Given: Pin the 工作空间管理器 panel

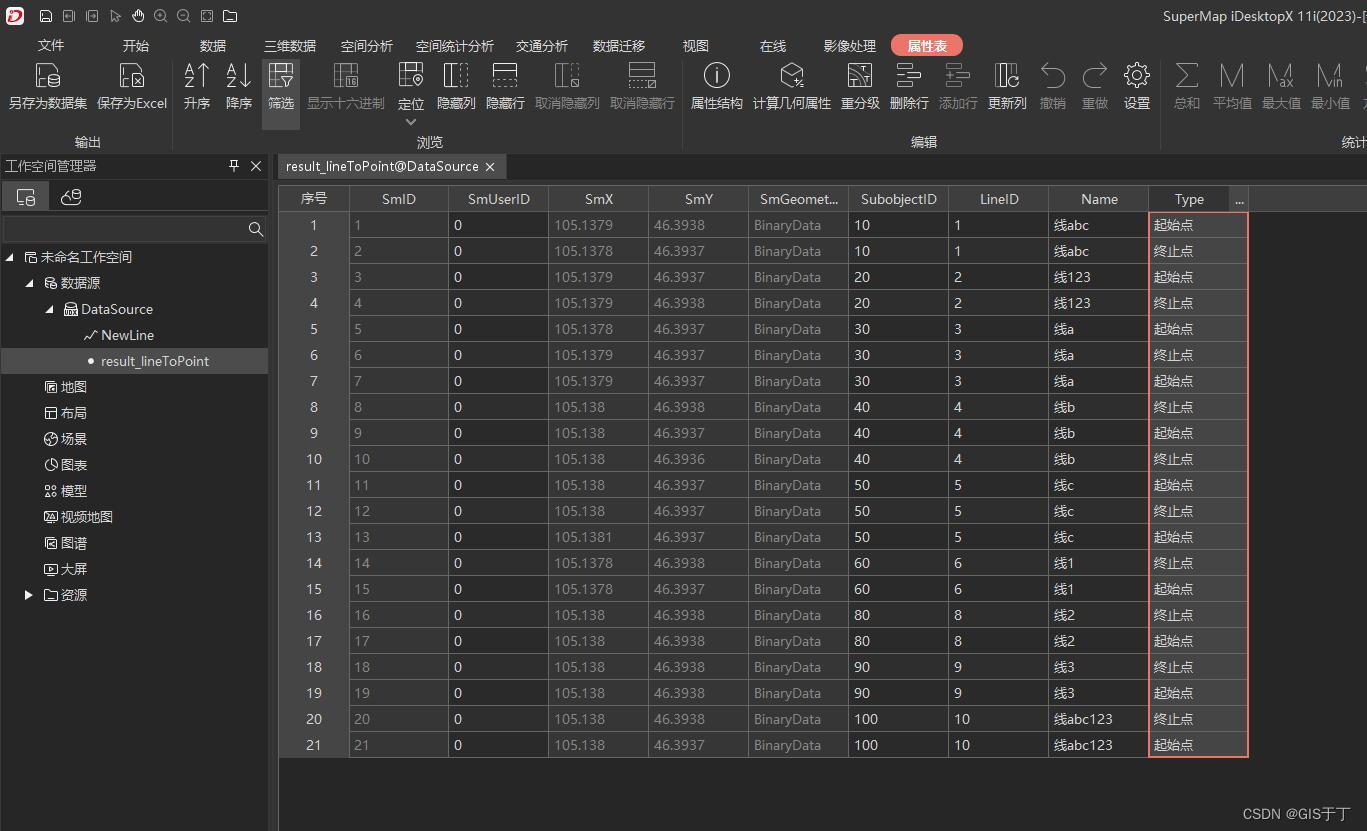Looking at the screenshot, I should tap(234, 166).
